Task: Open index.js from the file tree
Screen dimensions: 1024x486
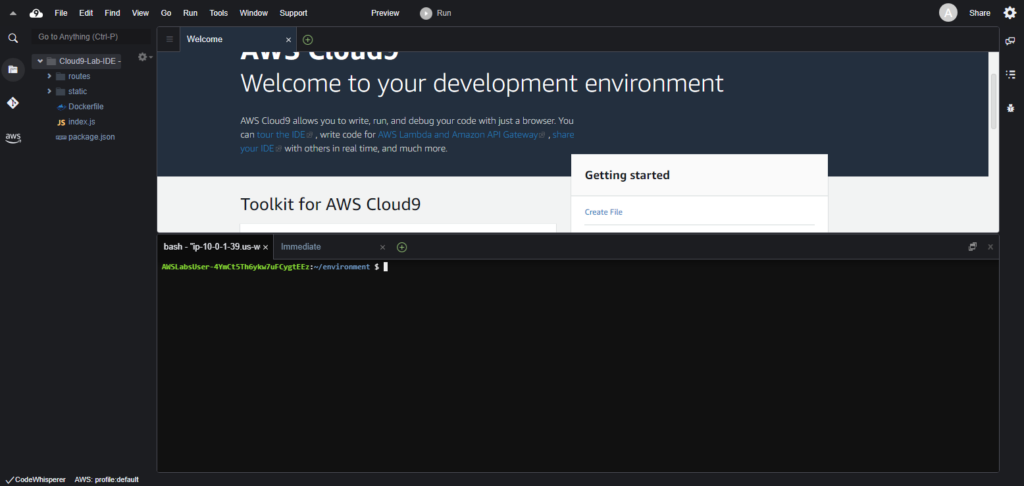Action: pyautogui.click(x=82, y=122)
